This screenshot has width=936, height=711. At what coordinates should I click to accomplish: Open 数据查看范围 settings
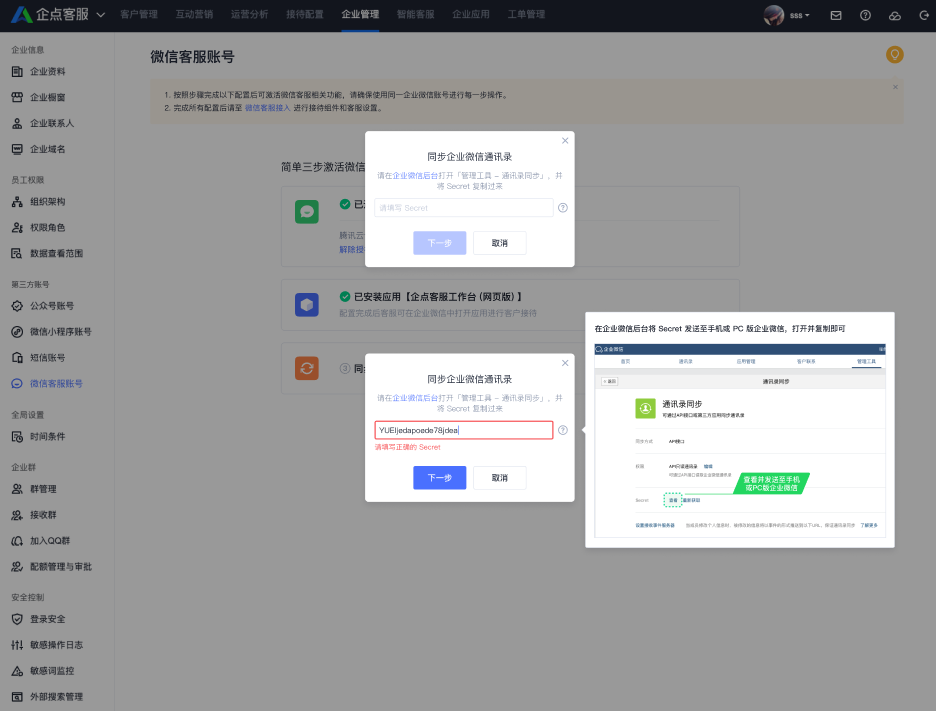click(x=56, y=254)
